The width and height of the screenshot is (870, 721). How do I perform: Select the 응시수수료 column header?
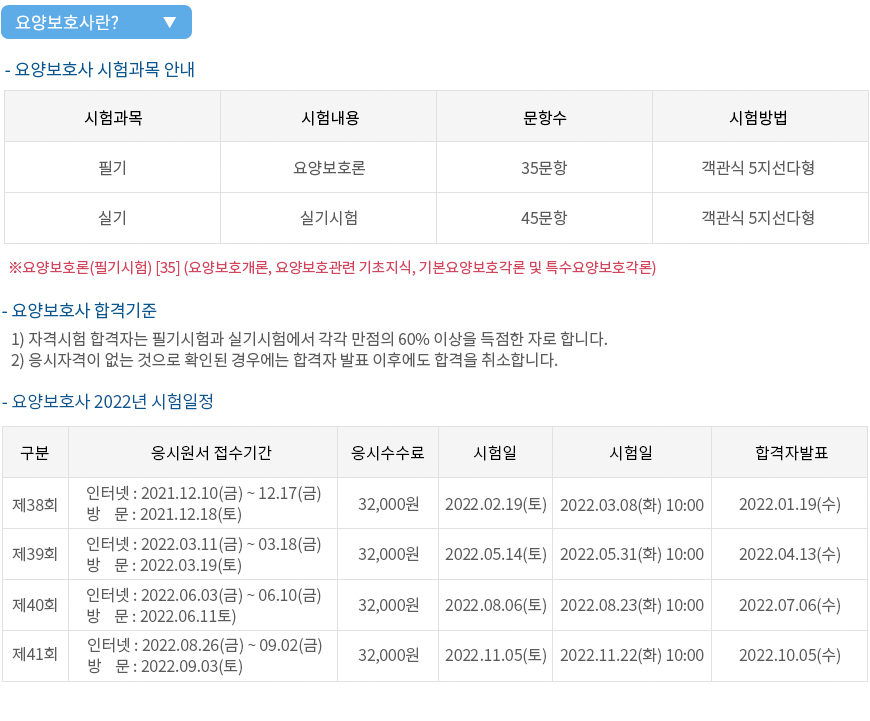pos(388,452)
